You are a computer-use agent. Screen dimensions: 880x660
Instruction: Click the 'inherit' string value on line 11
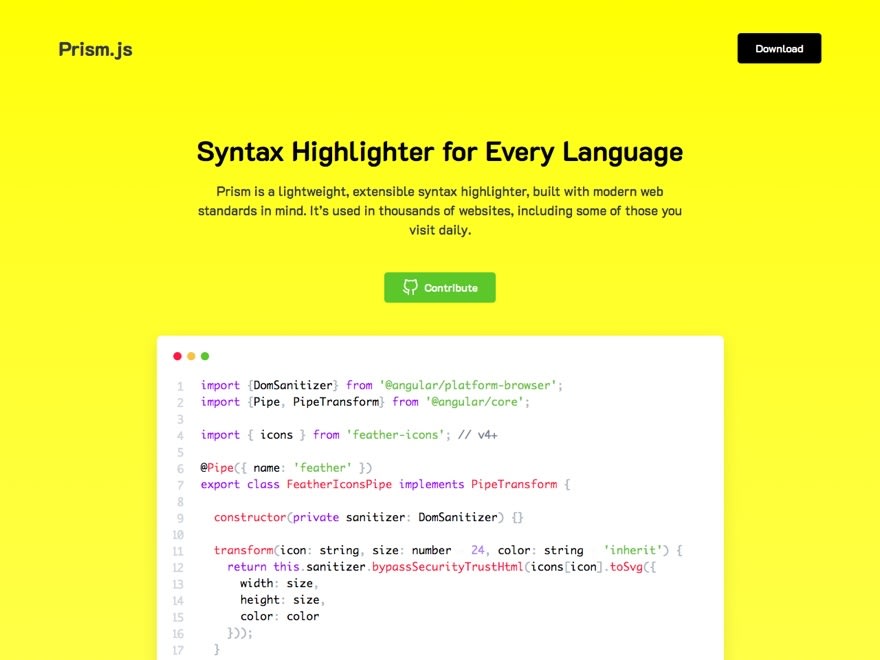[x=635, y=550]
